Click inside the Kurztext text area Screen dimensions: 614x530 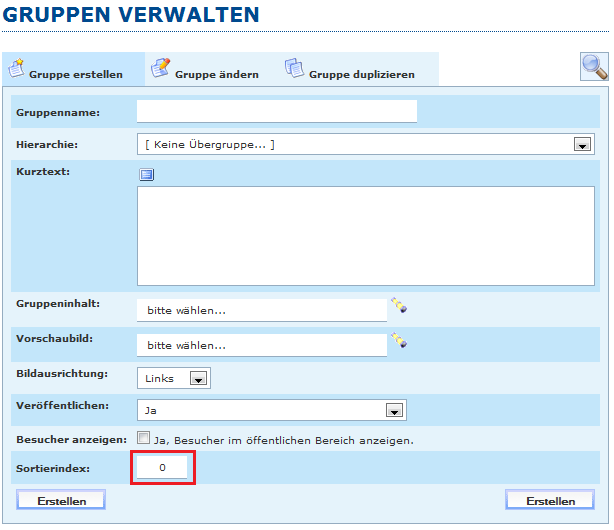pos(365,236)
